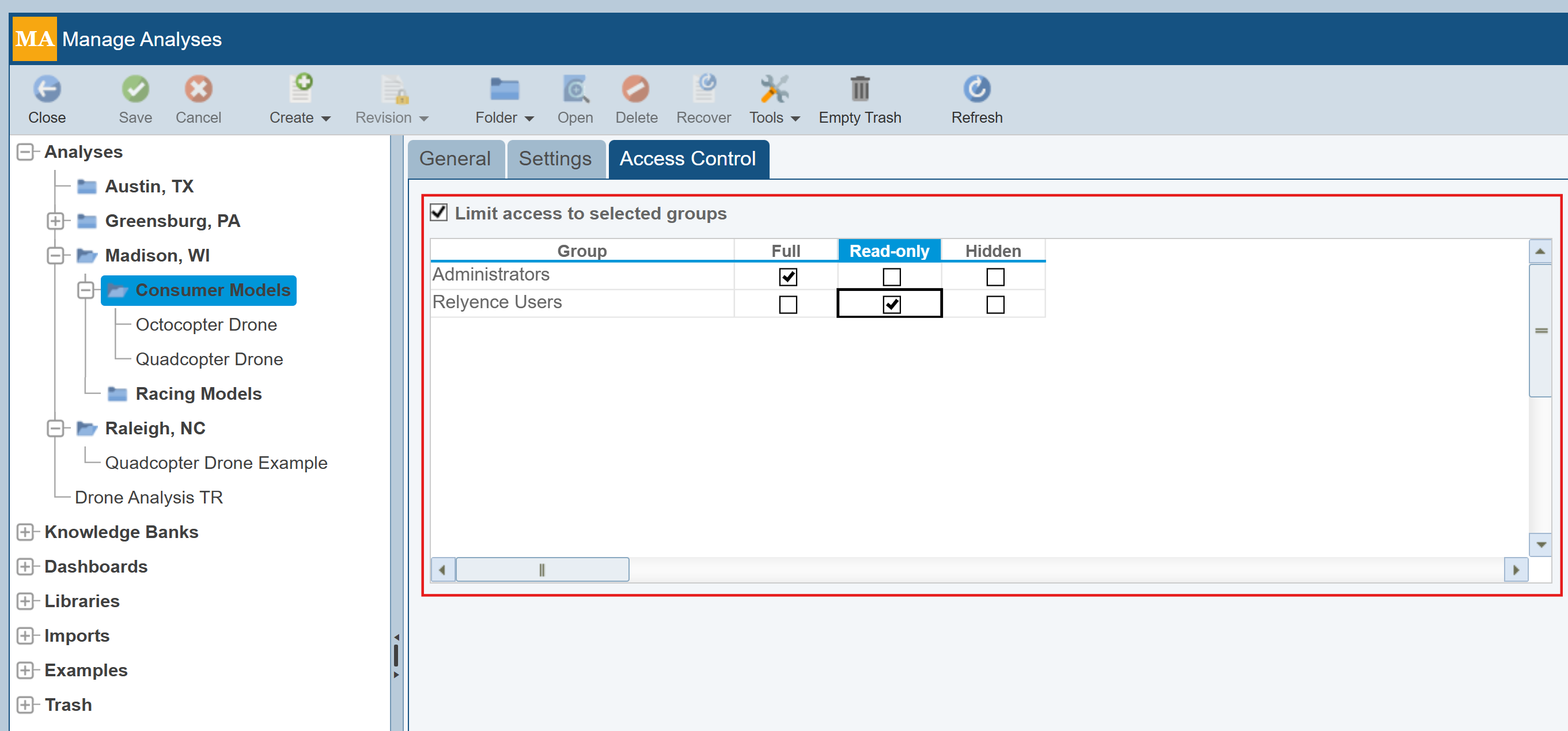This screenshot has width=1568, height=731.
Task: Click the Delete icon in toolbar
Action: tap(635, 89)
